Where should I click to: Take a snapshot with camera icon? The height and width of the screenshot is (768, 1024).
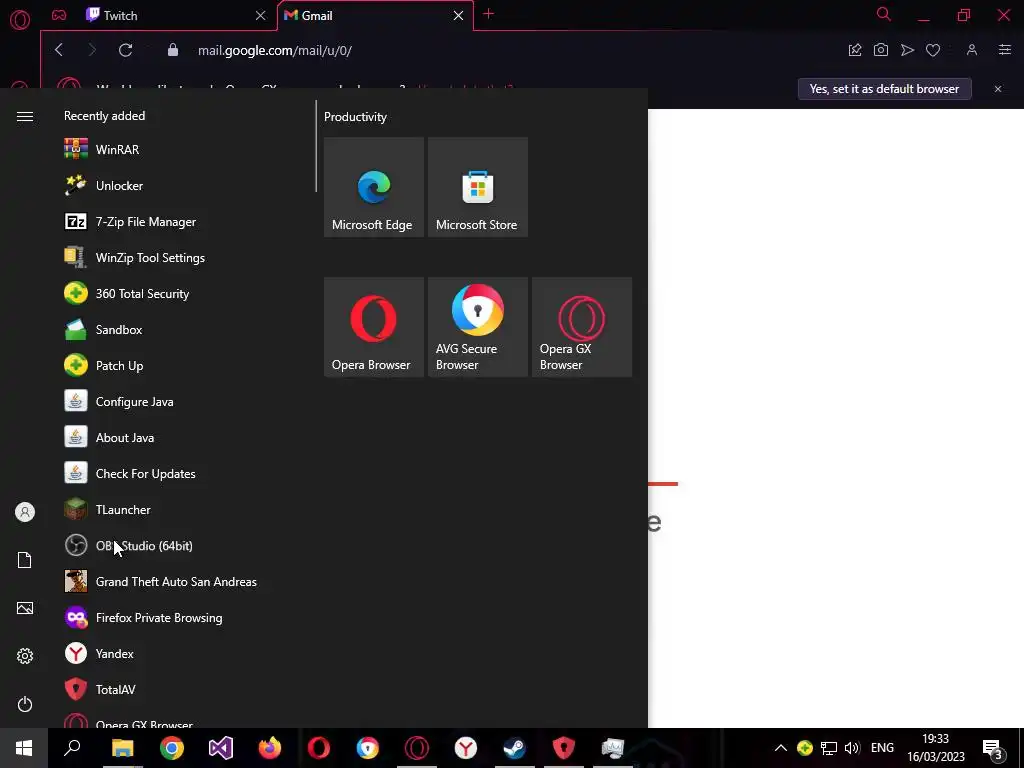click(880, 50)
